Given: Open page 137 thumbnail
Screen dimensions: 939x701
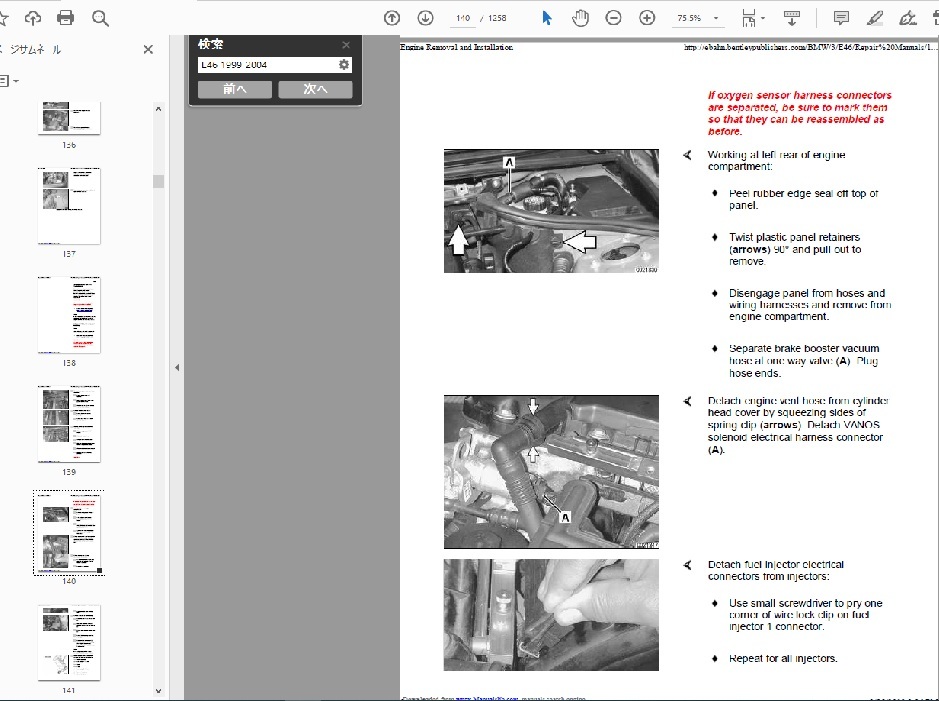Looking at the screenshot, I should (69, 206).
